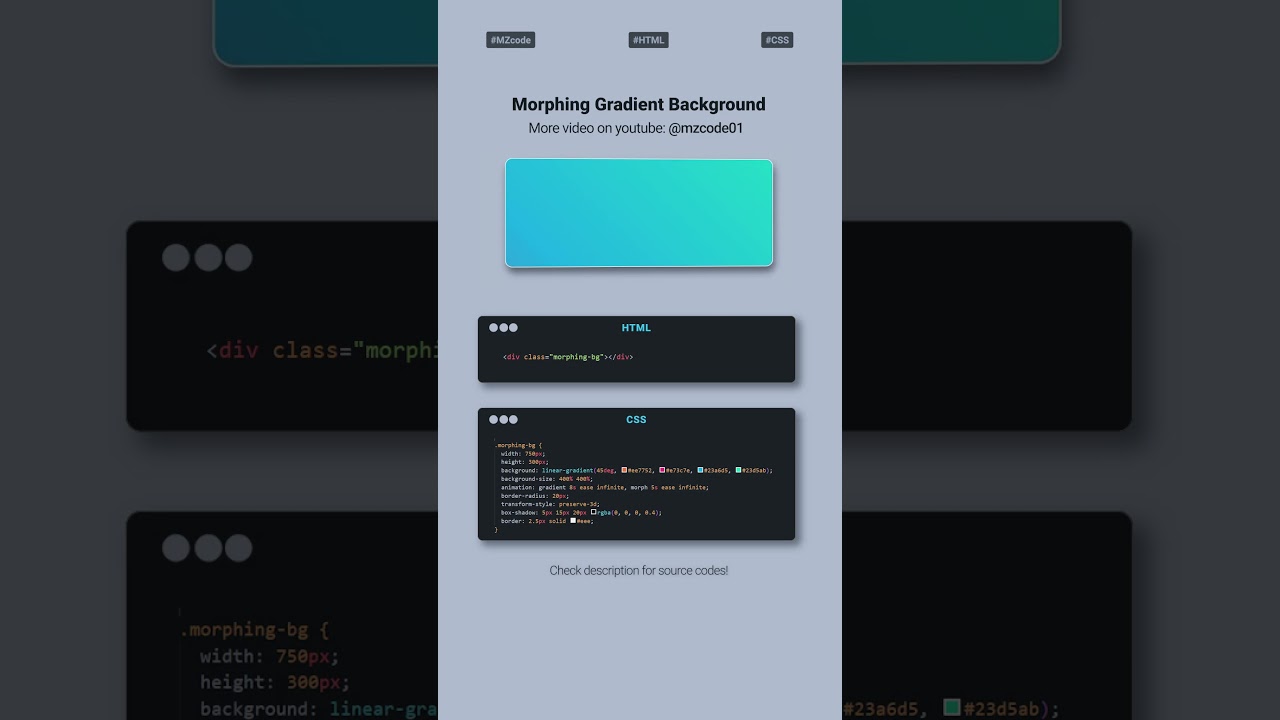Click the large blurred .morphing-bg { background text
Image resolution: width=1280 pixels, height=720 pixels.
pos(254,630)
